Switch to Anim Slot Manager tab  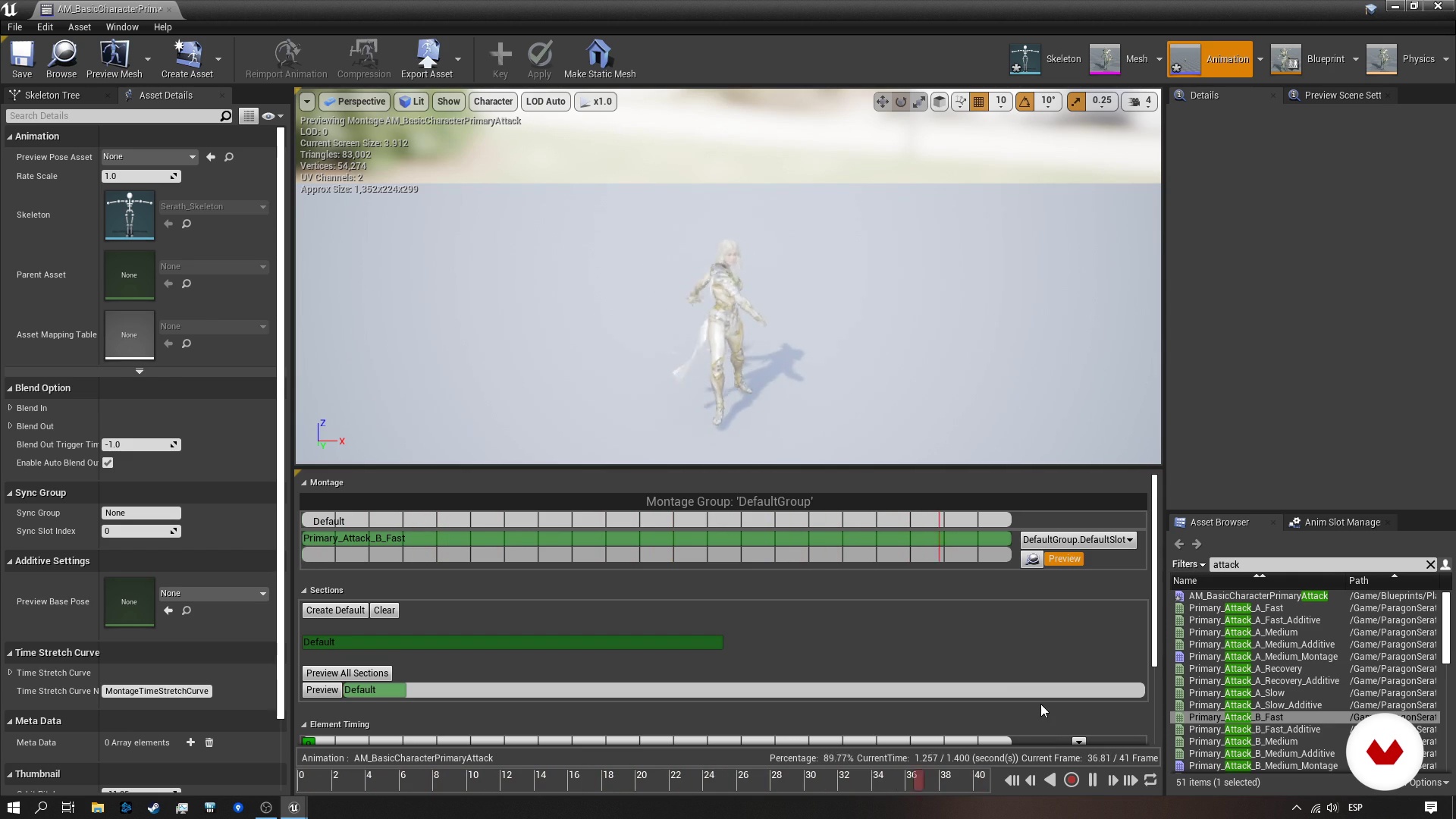(x=1341, y=522)
